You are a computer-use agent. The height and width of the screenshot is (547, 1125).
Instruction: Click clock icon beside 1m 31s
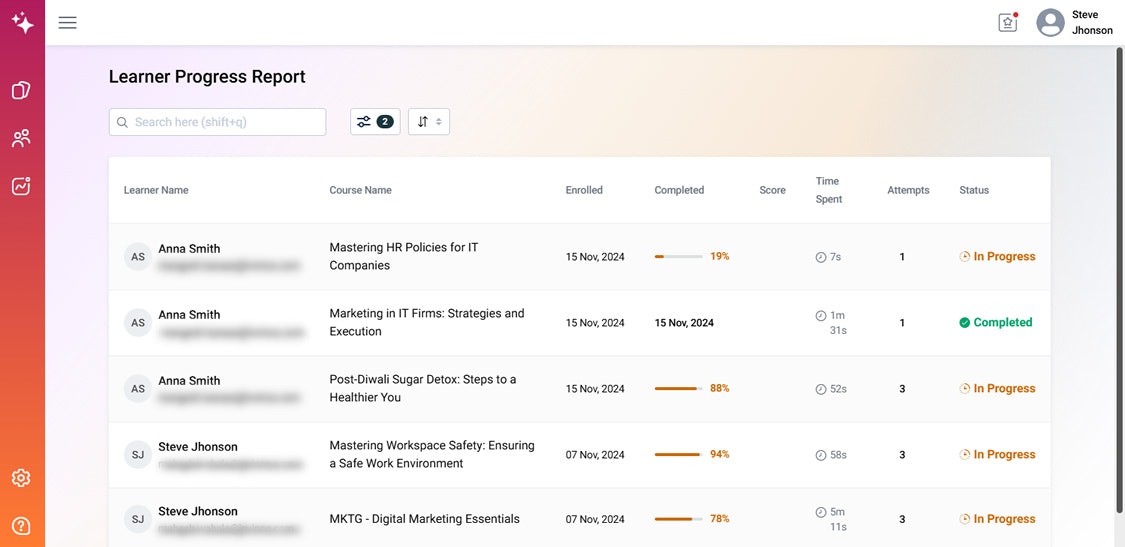click(821, 316)
